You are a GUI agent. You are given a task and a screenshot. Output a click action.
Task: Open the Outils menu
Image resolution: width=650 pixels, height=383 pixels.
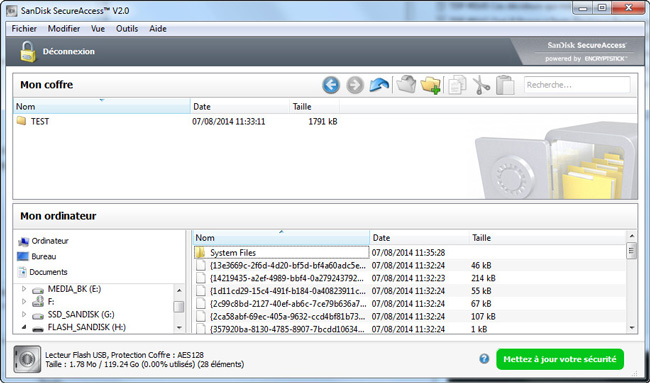click(127, 29)
